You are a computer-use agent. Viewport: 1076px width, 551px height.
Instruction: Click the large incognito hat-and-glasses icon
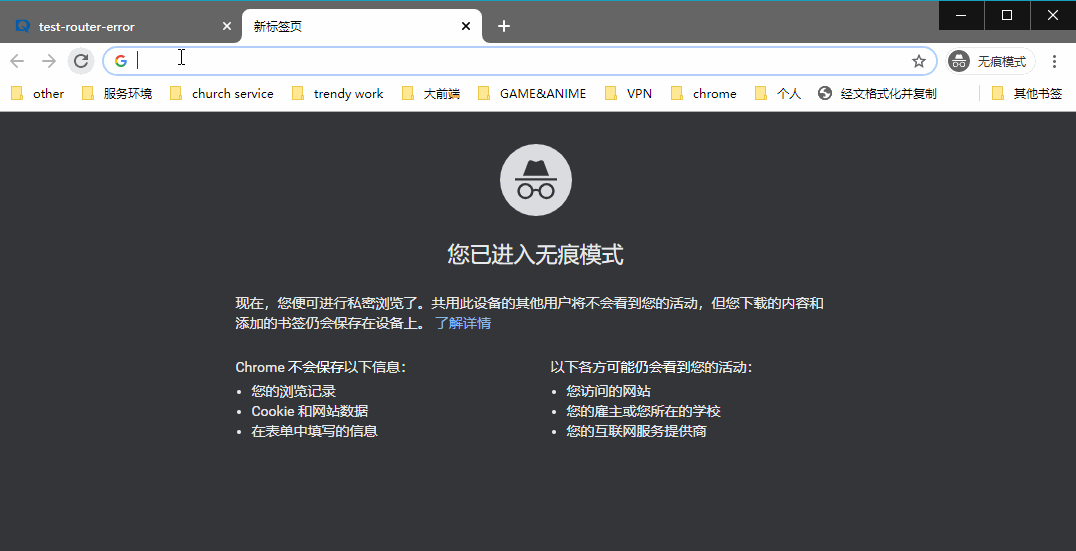coord(536,180)
